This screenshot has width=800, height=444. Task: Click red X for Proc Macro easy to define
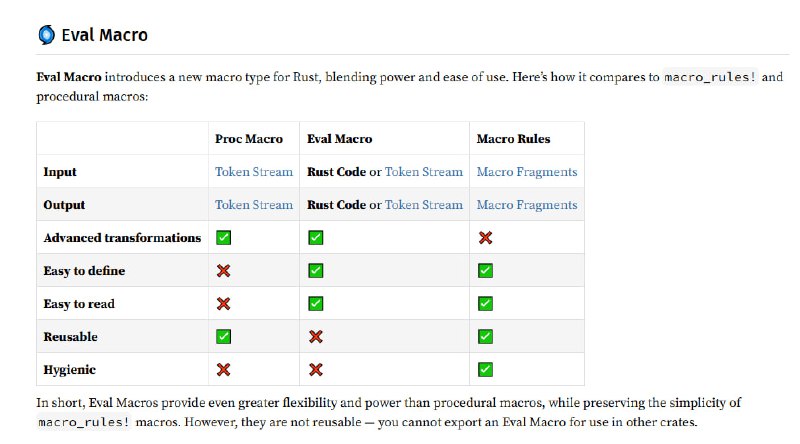(x=224, y=271)
